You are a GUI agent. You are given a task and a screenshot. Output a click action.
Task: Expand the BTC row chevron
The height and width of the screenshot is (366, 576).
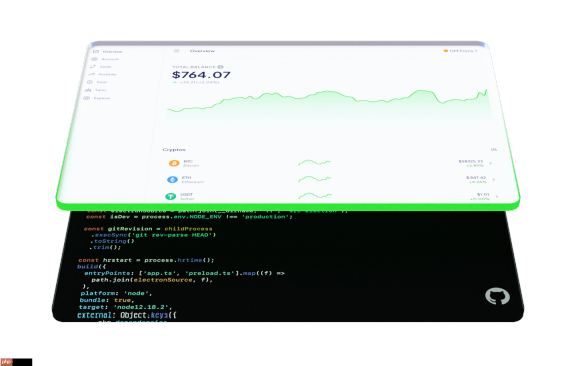(490, 163)
